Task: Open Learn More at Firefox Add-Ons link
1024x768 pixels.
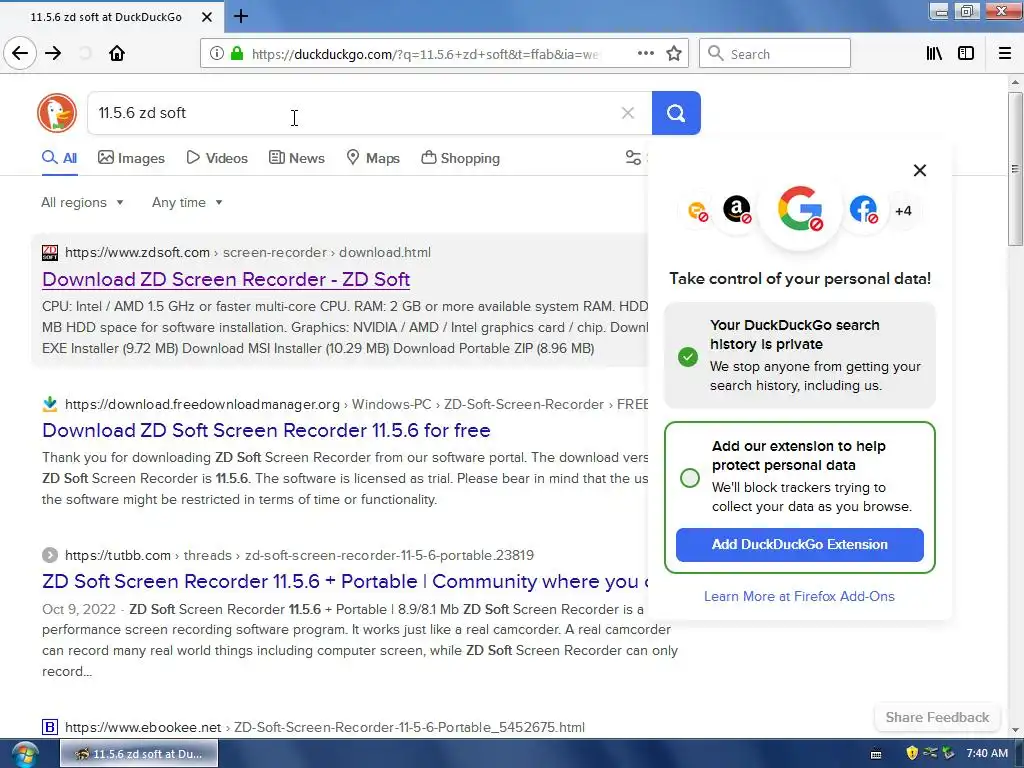Action: (x=799, y=596)
